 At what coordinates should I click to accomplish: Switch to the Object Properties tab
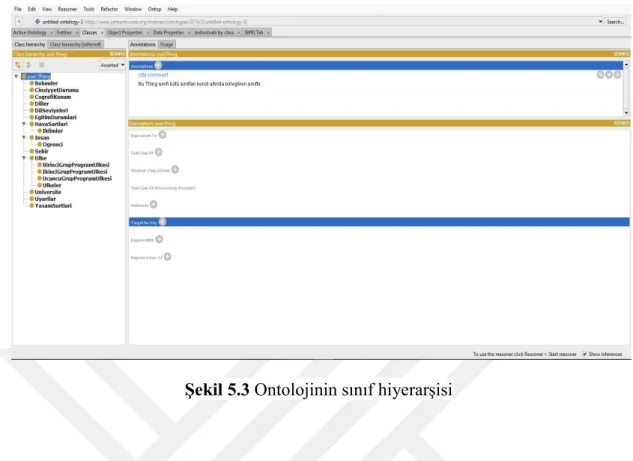point(125,32)
